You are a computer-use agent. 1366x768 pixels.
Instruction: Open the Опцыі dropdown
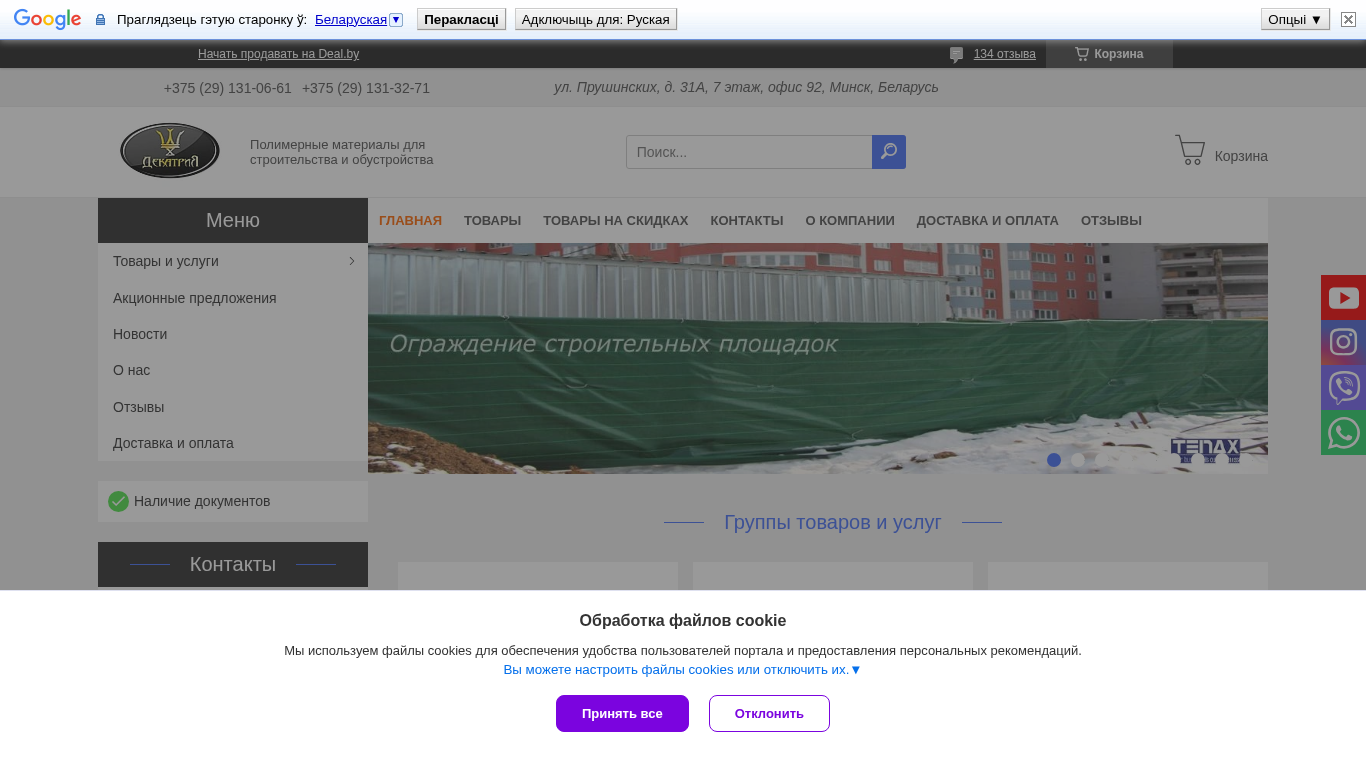pos(1295,19)
